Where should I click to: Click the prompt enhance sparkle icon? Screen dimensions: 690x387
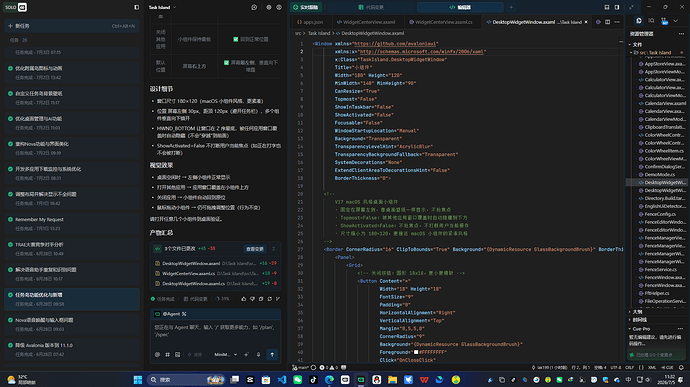pyautogui.click(x=246, y=354)
